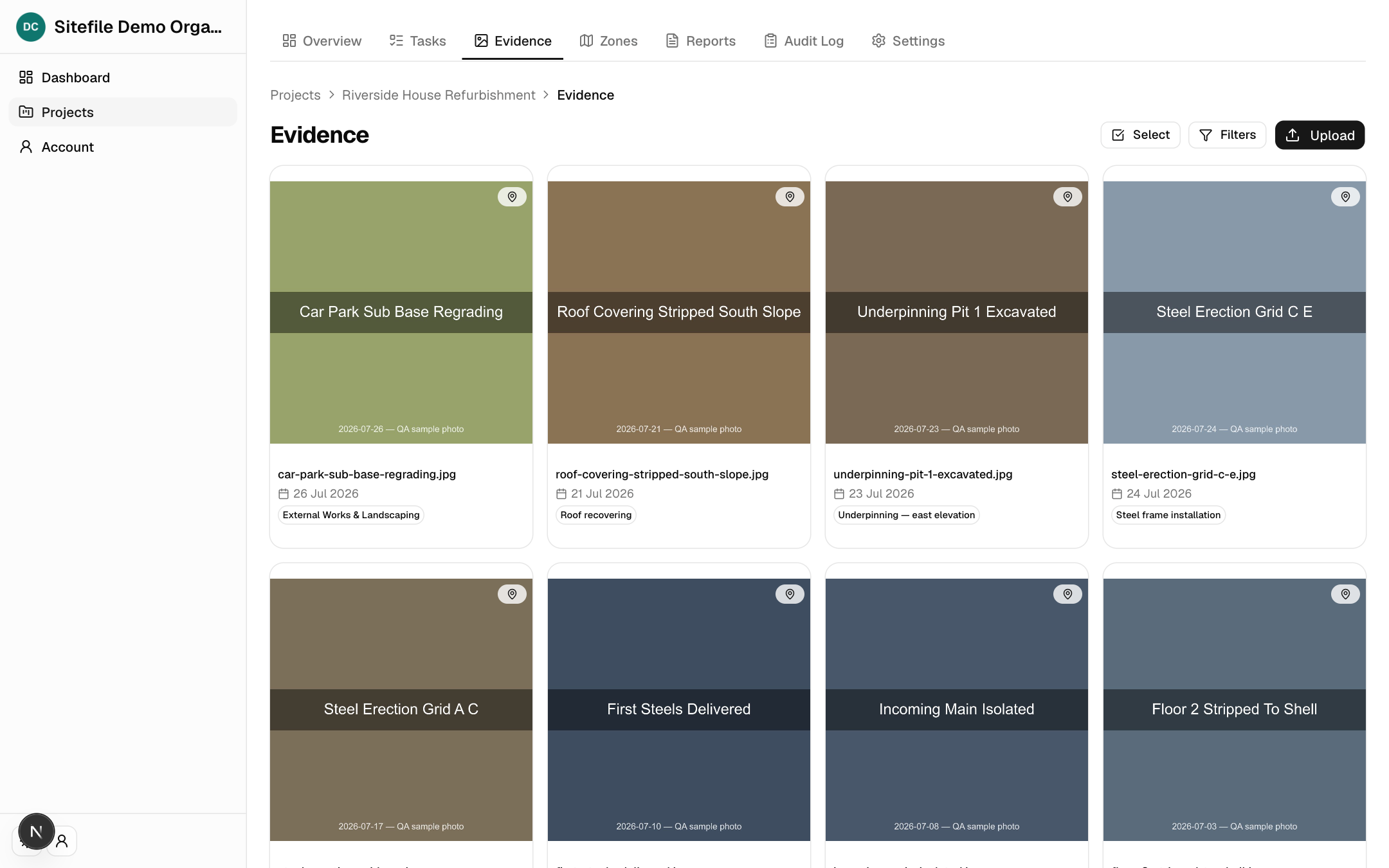The width and height of the screenshot is (1389, 868).
Task: Click location pin on First Steels Delivered photo
Action: click(x=790, y=594)
